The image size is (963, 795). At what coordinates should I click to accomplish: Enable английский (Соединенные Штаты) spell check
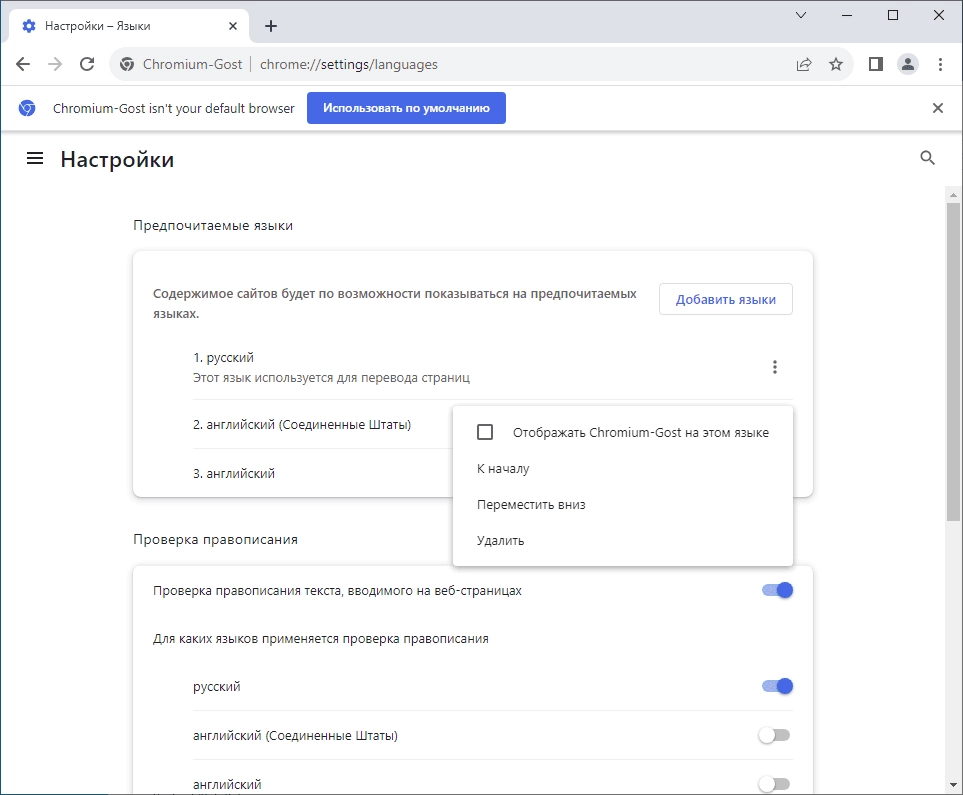[774, 735]
